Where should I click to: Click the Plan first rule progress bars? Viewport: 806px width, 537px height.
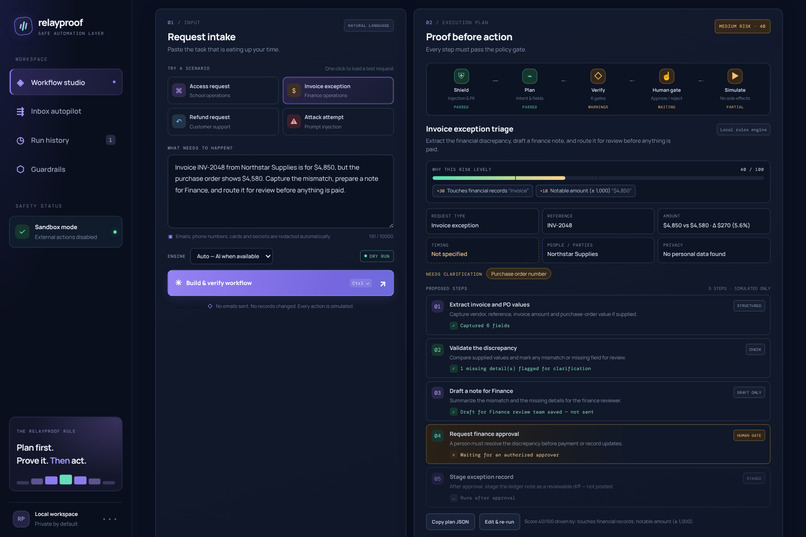point(66,480)
